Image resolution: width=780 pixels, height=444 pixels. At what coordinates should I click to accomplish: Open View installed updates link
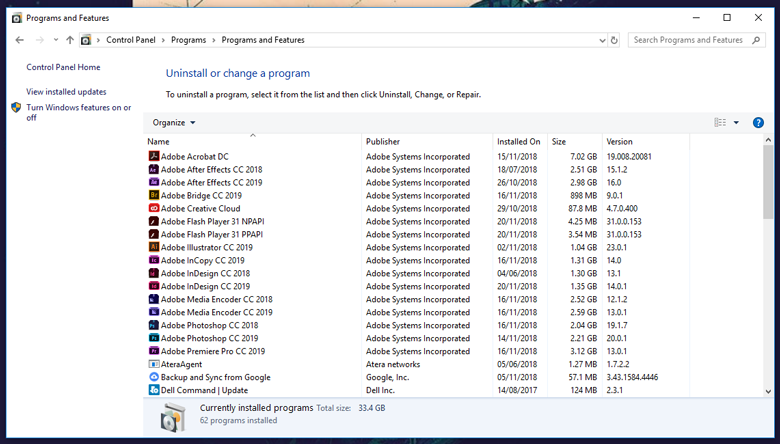coord(66,91)
